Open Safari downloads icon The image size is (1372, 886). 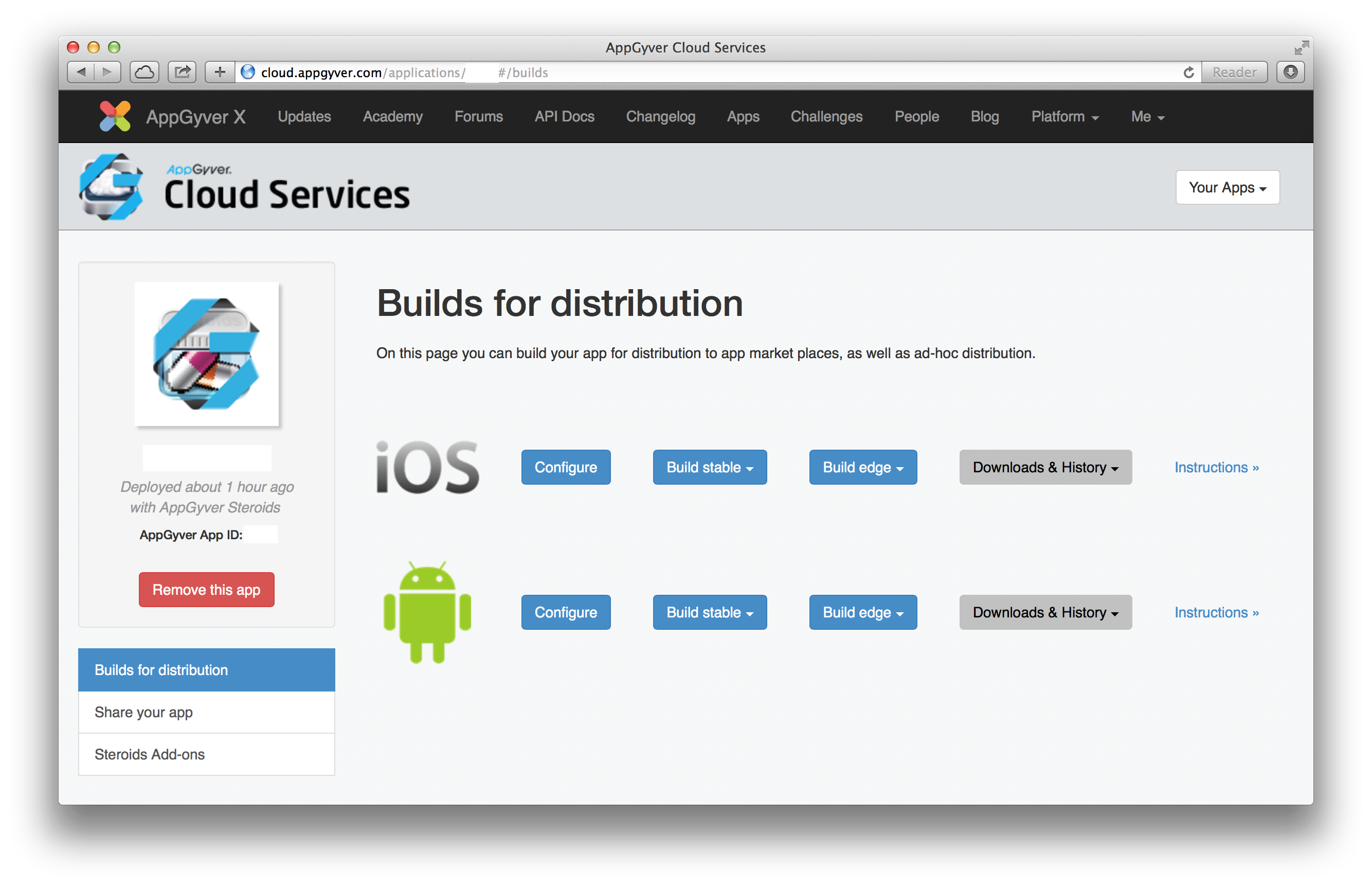1290,72
